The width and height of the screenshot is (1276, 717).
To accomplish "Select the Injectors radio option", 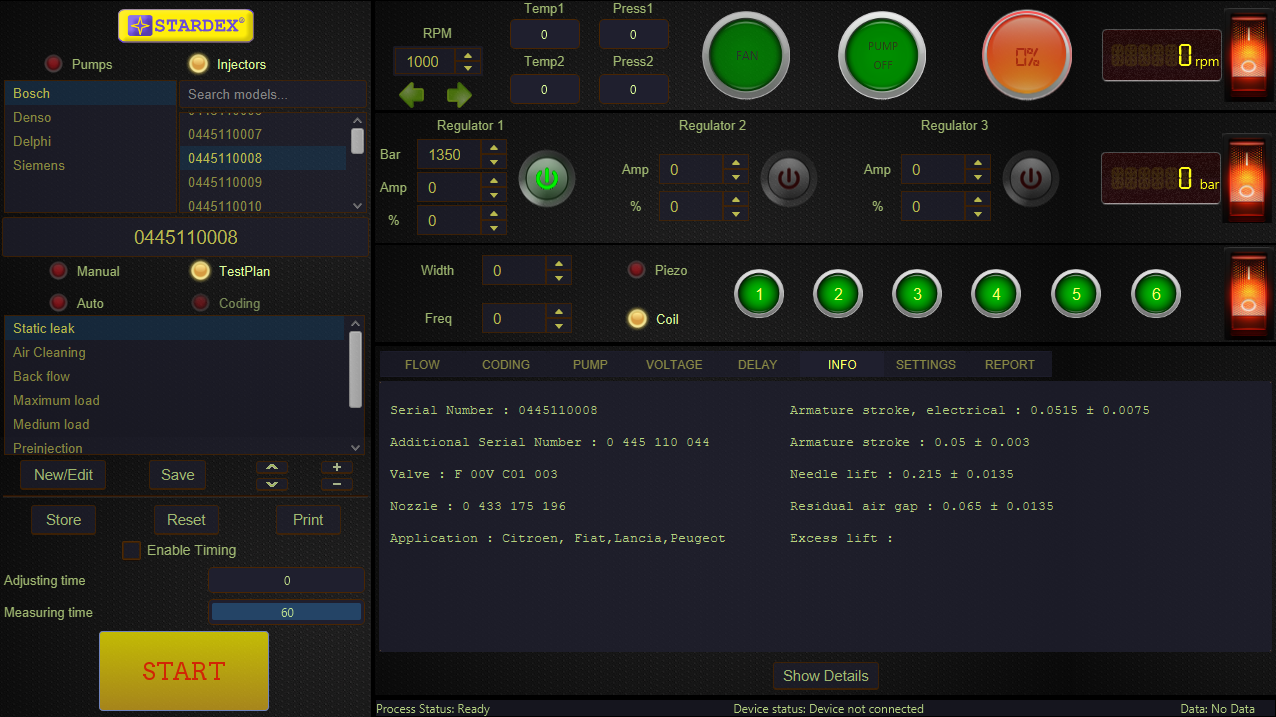I will coord(198,64).
